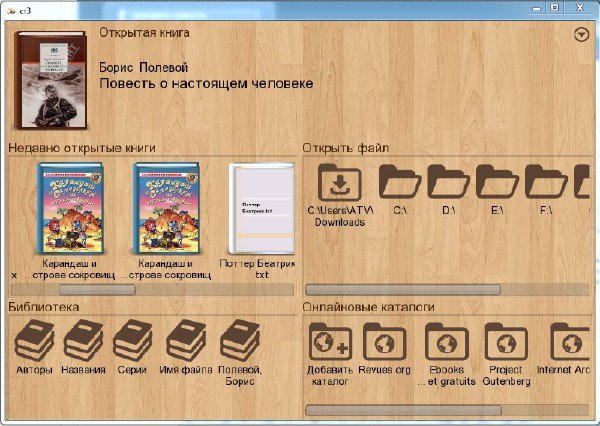This screenshot has width=600, height=426.
Task: Browse library by Названия
Action: (83, 341)
